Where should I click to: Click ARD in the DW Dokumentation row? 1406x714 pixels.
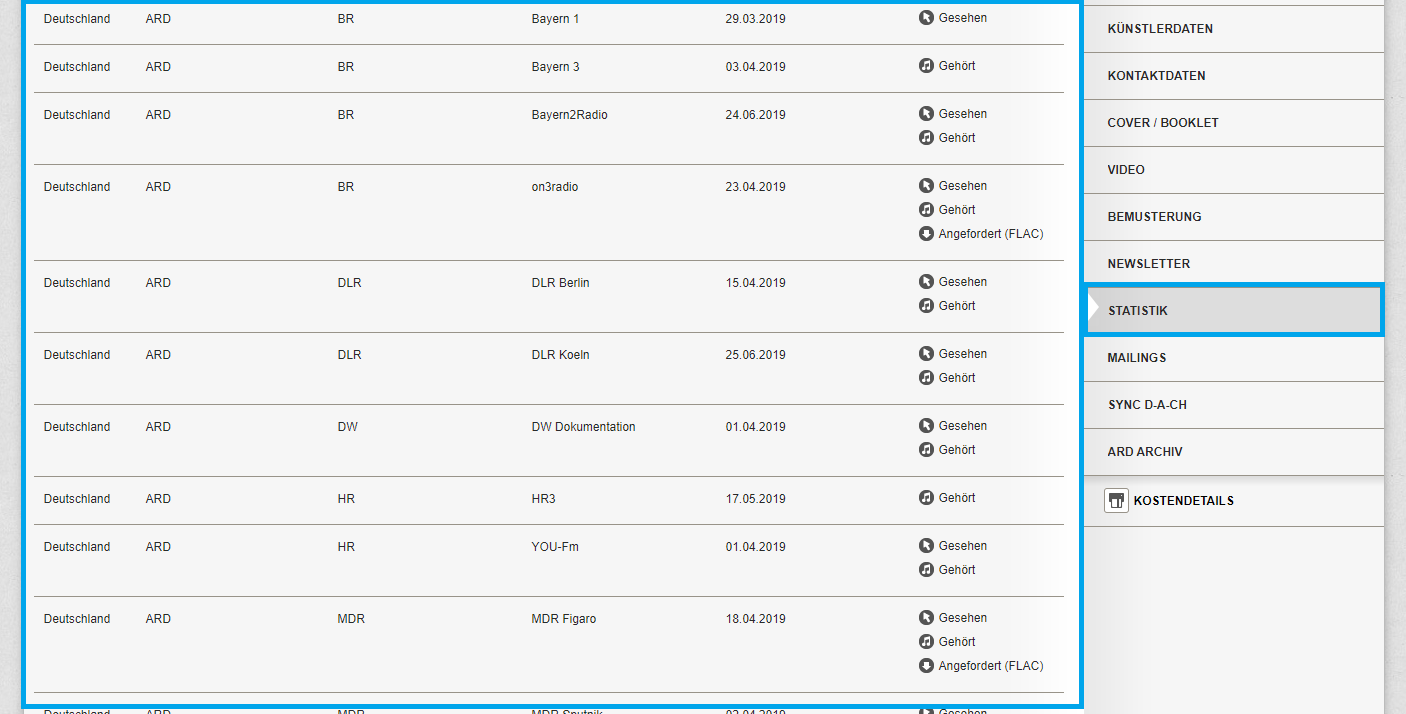point(158,427)
